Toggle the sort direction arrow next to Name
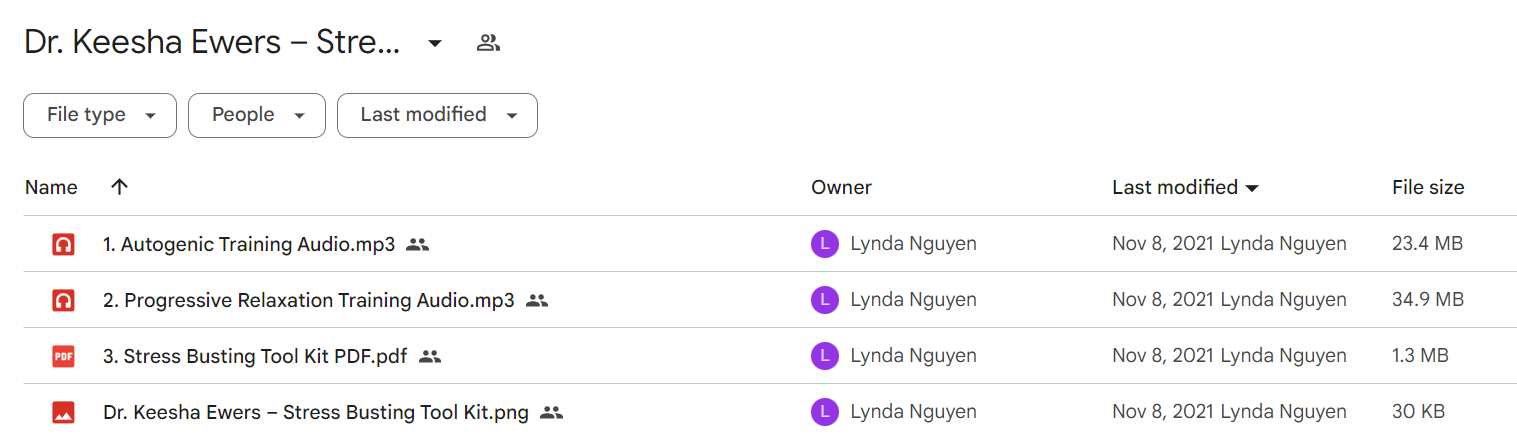The image size is (1517, 437). [x=119, y=187]
